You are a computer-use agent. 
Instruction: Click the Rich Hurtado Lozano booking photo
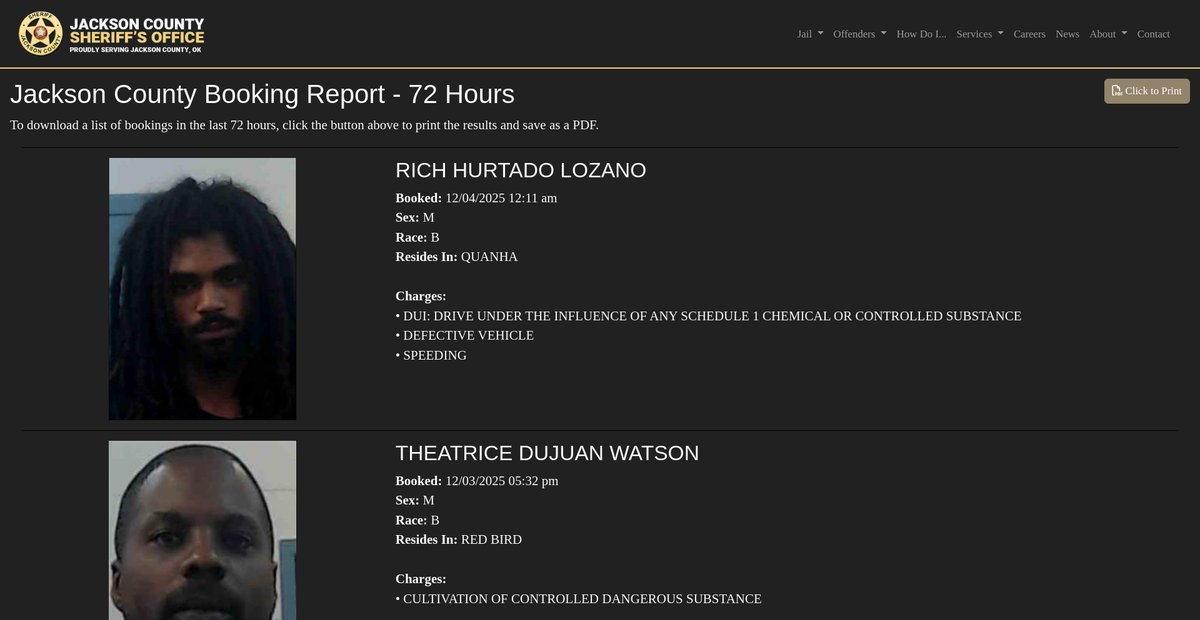[202, 289]
